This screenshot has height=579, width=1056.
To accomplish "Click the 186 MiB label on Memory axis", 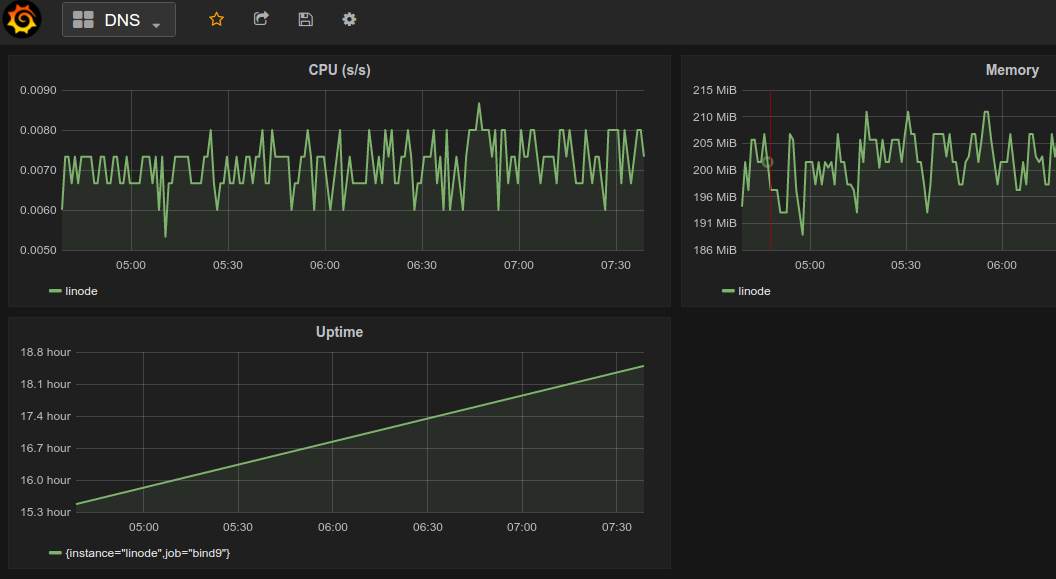I will click(x=715, y=250).
